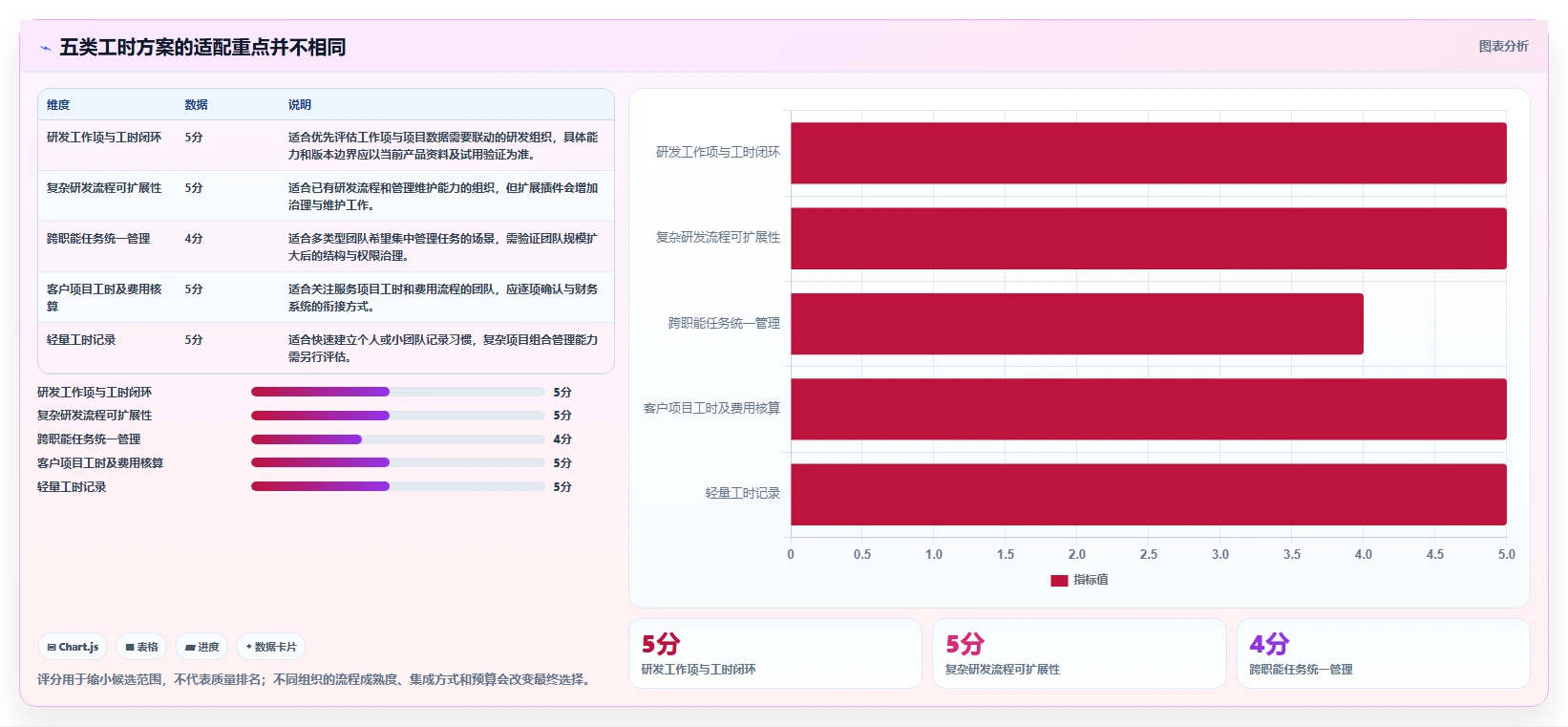Click the 2.5 x-axis tick label
Screen dimensions: 1568x727
click(x=1148, y=554)
